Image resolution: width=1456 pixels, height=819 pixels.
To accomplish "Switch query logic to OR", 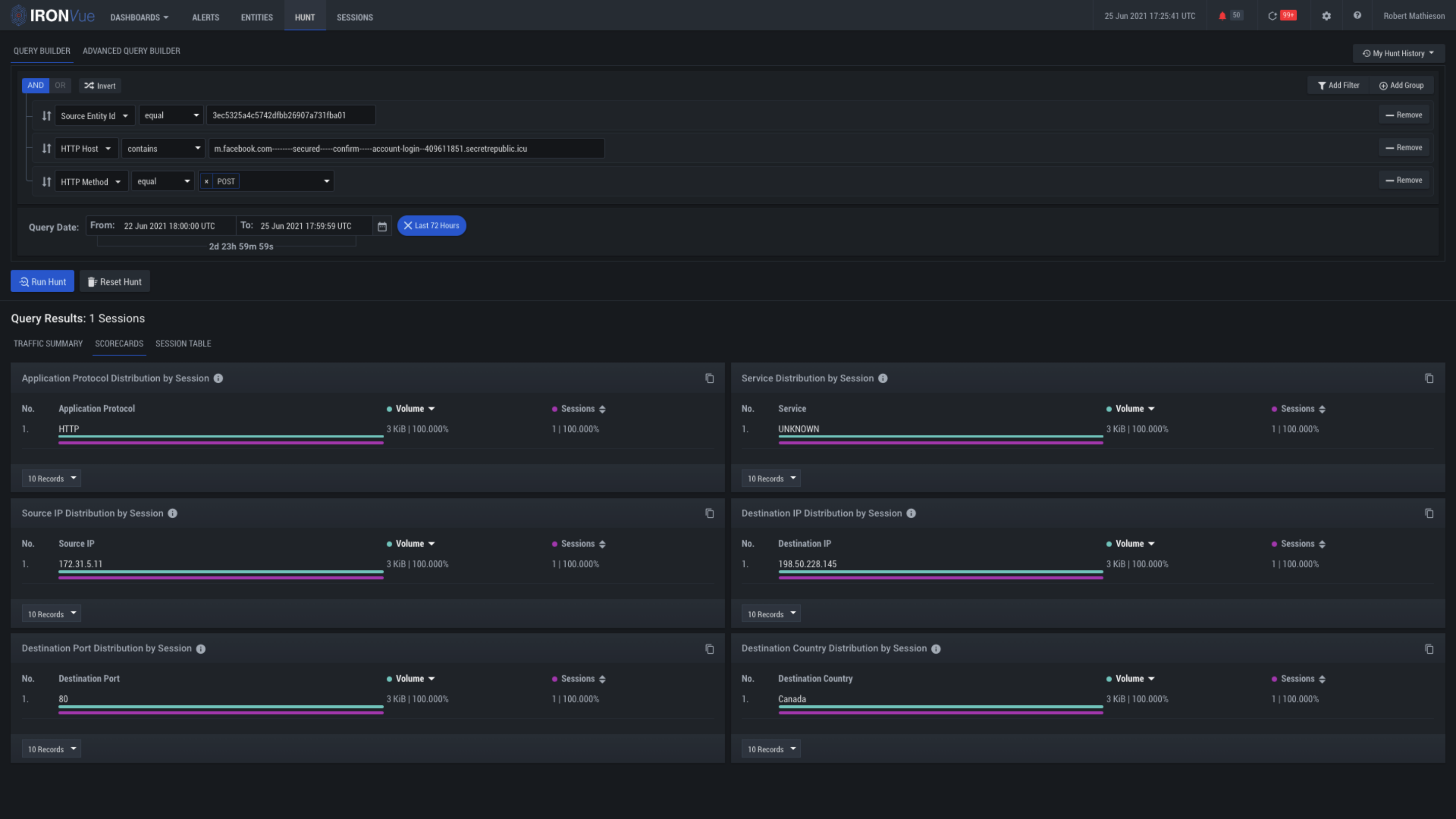I will pos(60,85).
